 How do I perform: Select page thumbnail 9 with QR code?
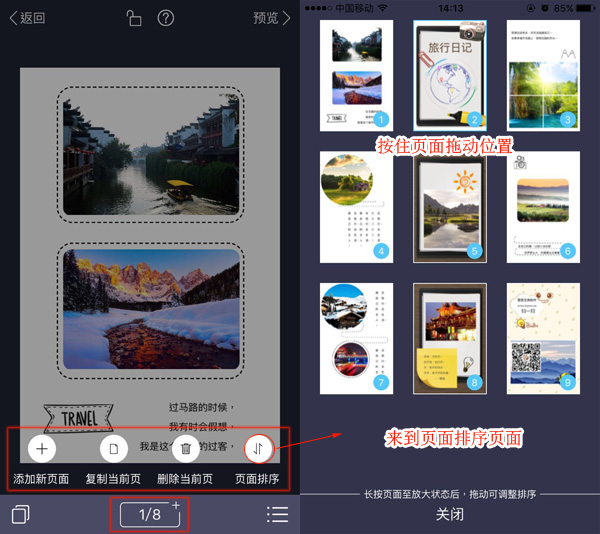[x=543, y=339]
